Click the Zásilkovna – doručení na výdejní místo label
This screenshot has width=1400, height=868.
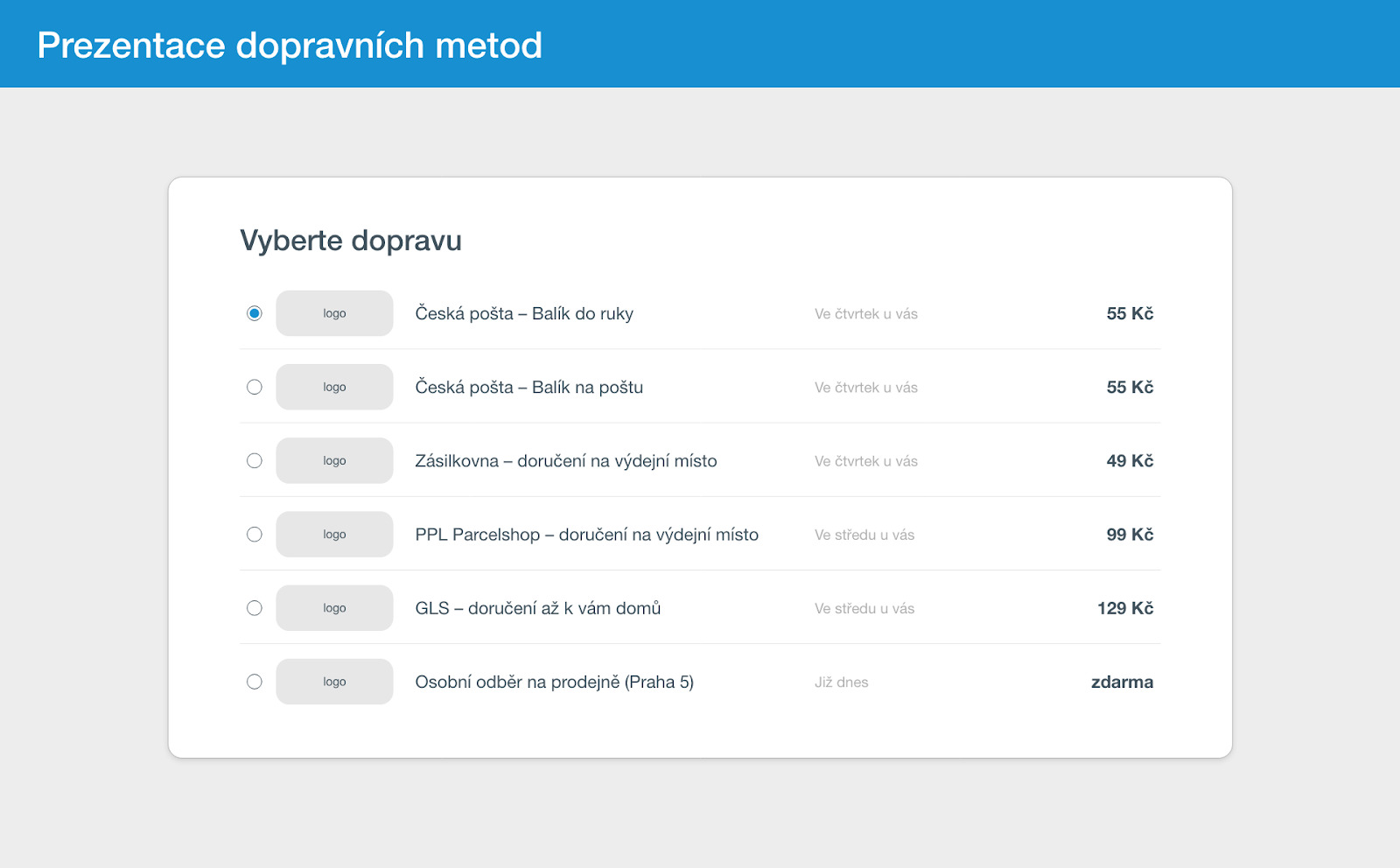[x=566, y=461]
